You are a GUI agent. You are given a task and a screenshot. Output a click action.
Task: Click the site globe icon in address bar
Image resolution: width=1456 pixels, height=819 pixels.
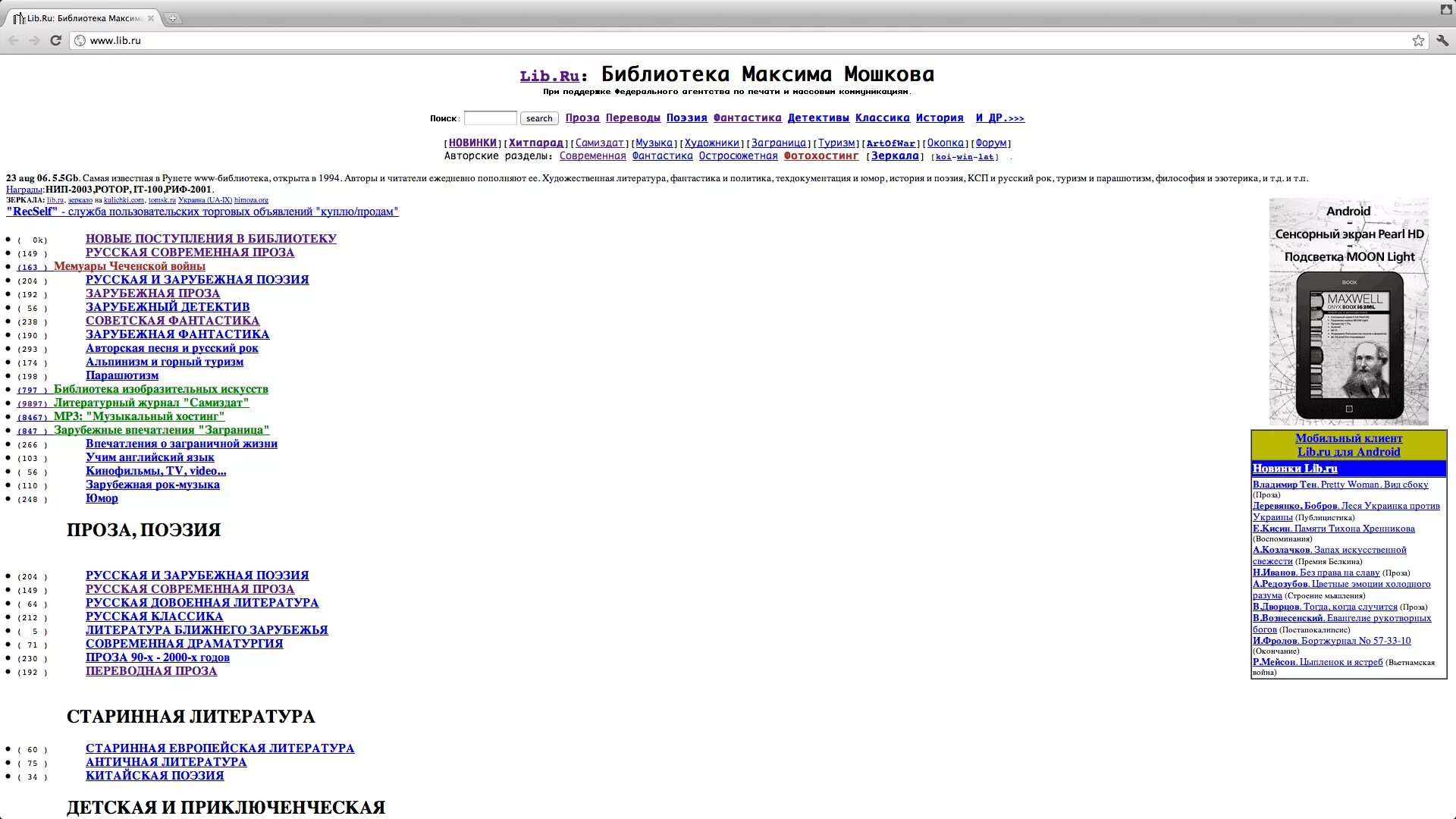click(80, 40)
